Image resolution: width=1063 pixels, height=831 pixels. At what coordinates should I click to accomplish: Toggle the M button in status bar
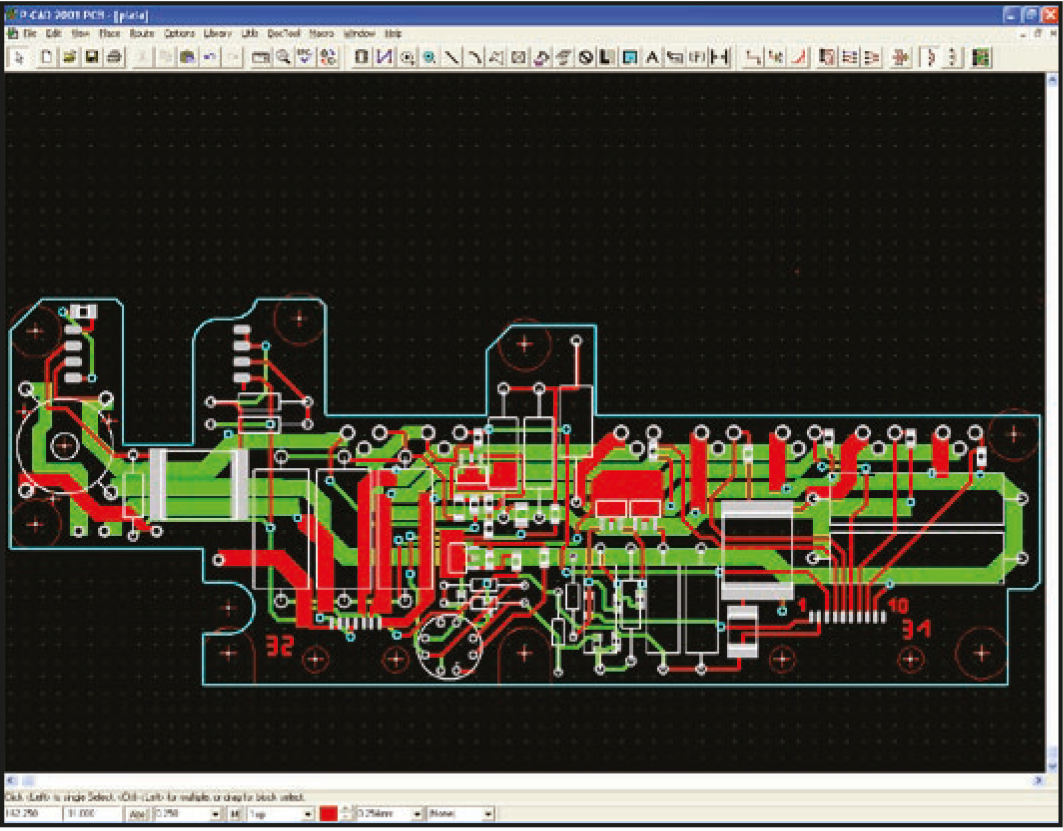point(234,815)
